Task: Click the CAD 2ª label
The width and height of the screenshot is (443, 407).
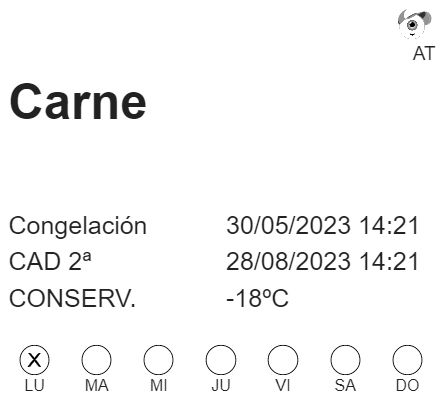Action: 50,261
